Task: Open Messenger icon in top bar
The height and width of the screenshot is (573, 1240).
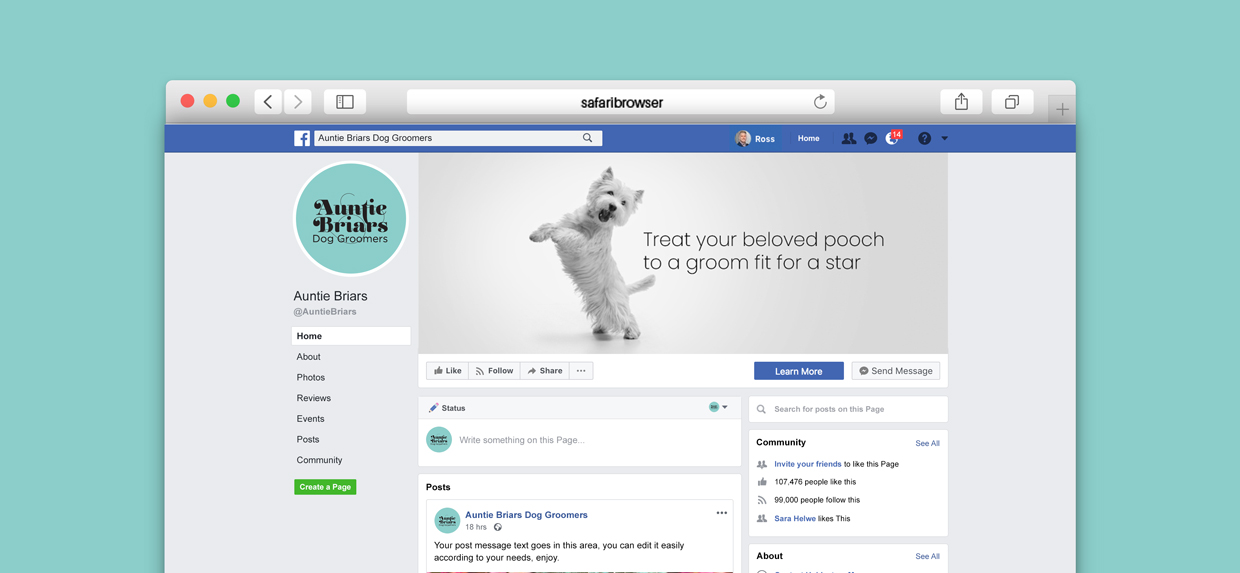Action: (871, 139)
